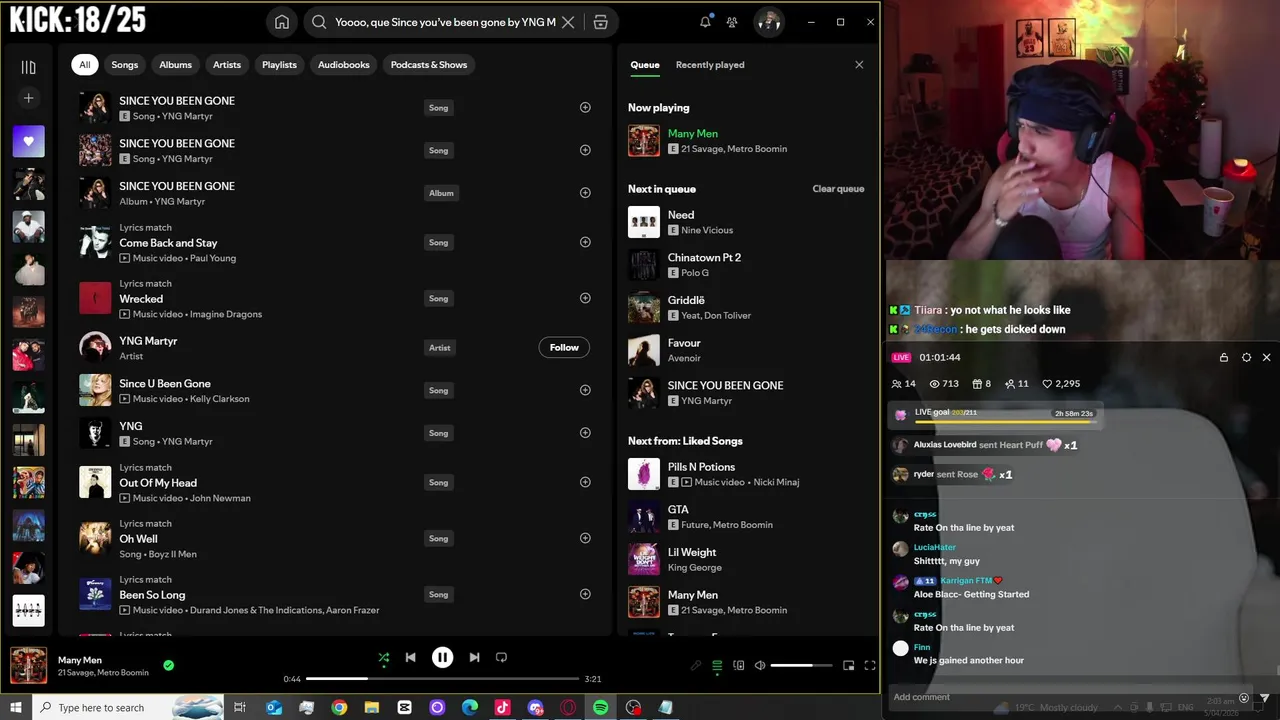This screenshot has width=1280, height=720.
Task: Filter results by Songs
Action: pos(125,65)
